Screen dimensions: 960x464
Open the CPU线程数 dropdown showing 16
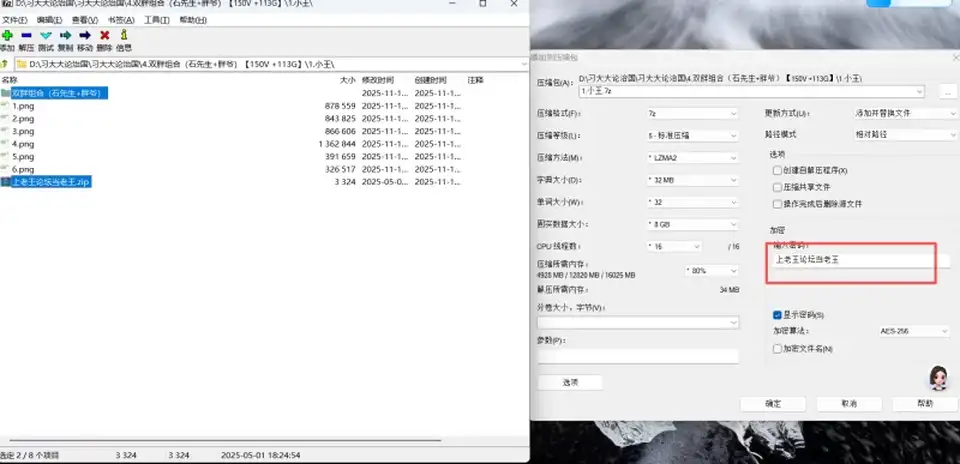click(x=674, y=246)
